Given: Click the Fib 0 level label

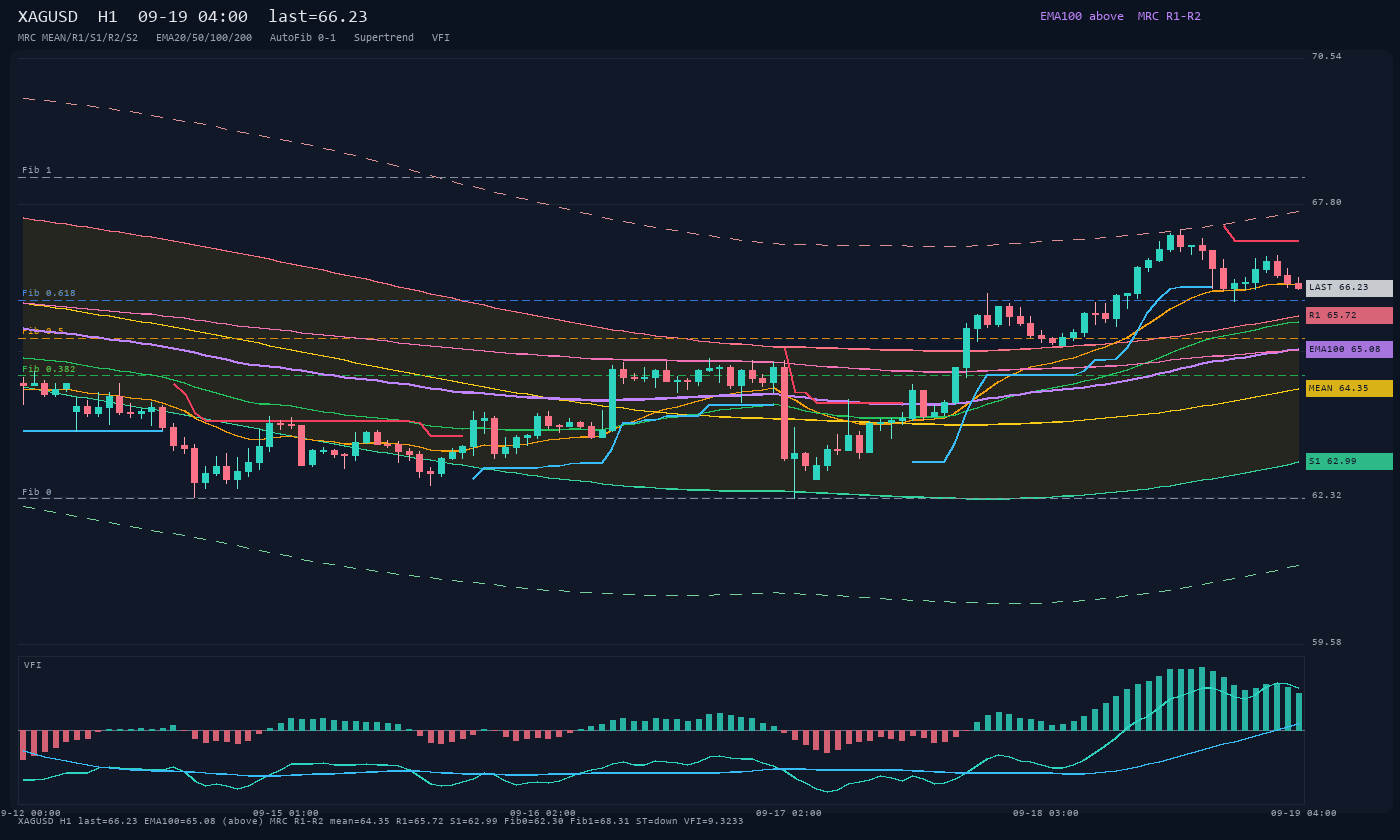Looking at the screenshot, I should click(x=37, y=492).
